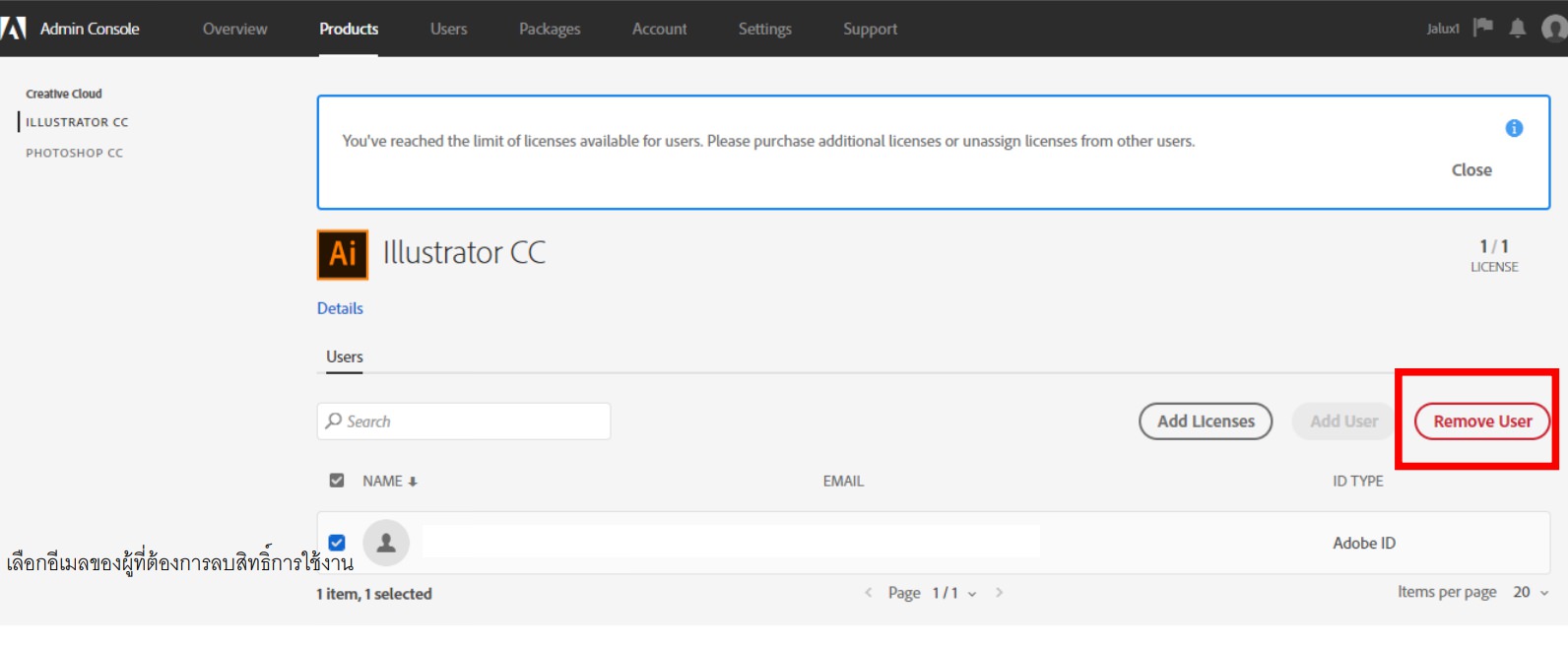
Task: Toggle the select-all header checkbox
Action: point(337,481)
